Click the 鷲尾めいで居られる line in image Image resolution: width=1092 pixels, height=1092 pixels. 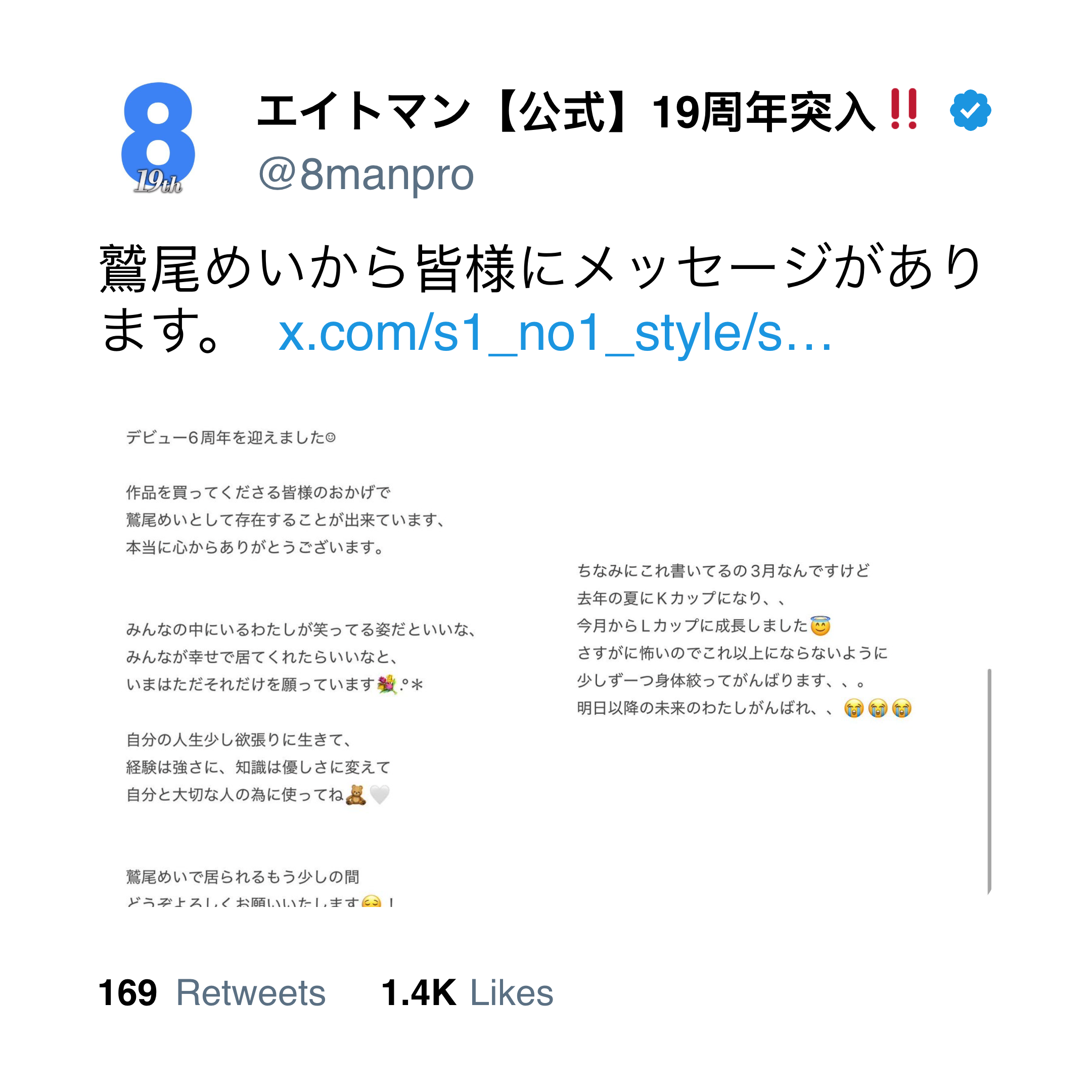coord(243,877)
